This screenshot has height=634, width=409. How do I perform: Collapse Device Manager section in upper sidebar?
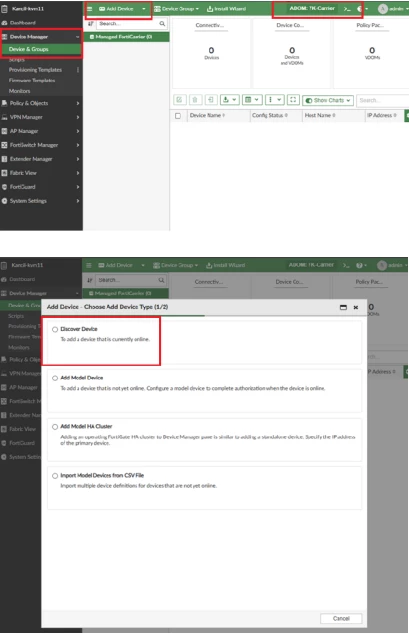(x=77, y=37)
